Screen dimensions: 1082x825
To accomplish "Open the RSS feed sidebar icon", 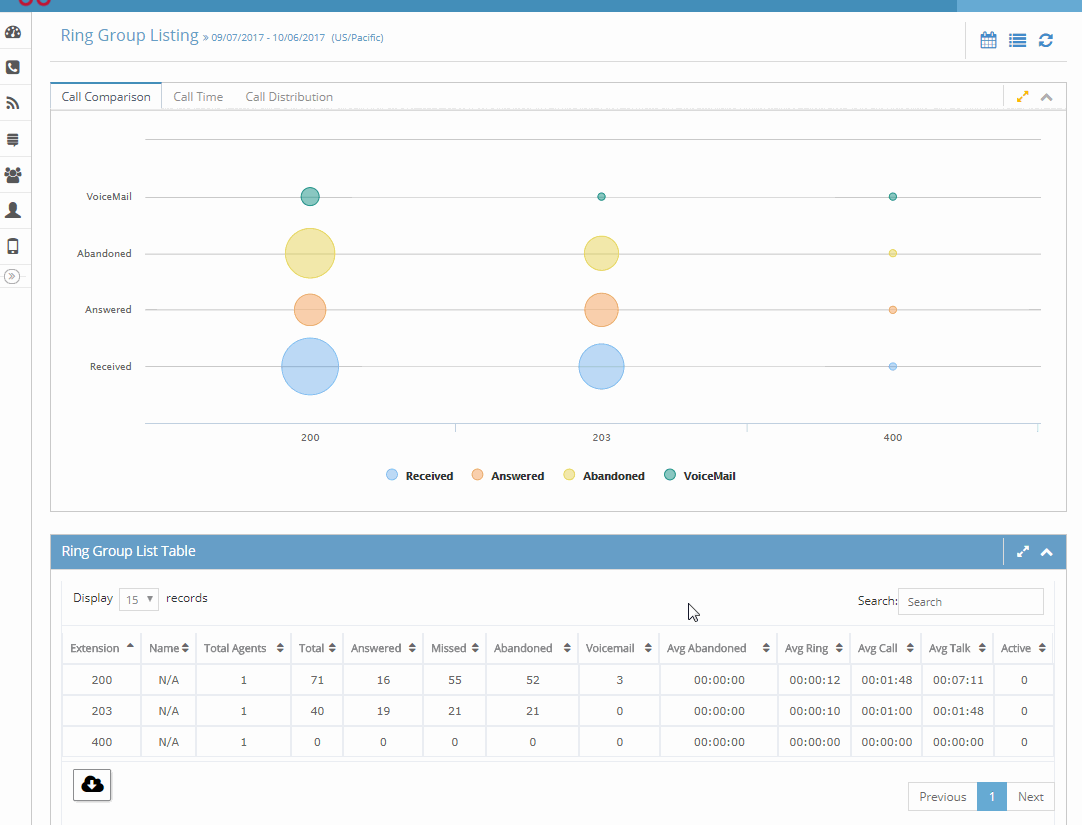I will pos(13,103).
